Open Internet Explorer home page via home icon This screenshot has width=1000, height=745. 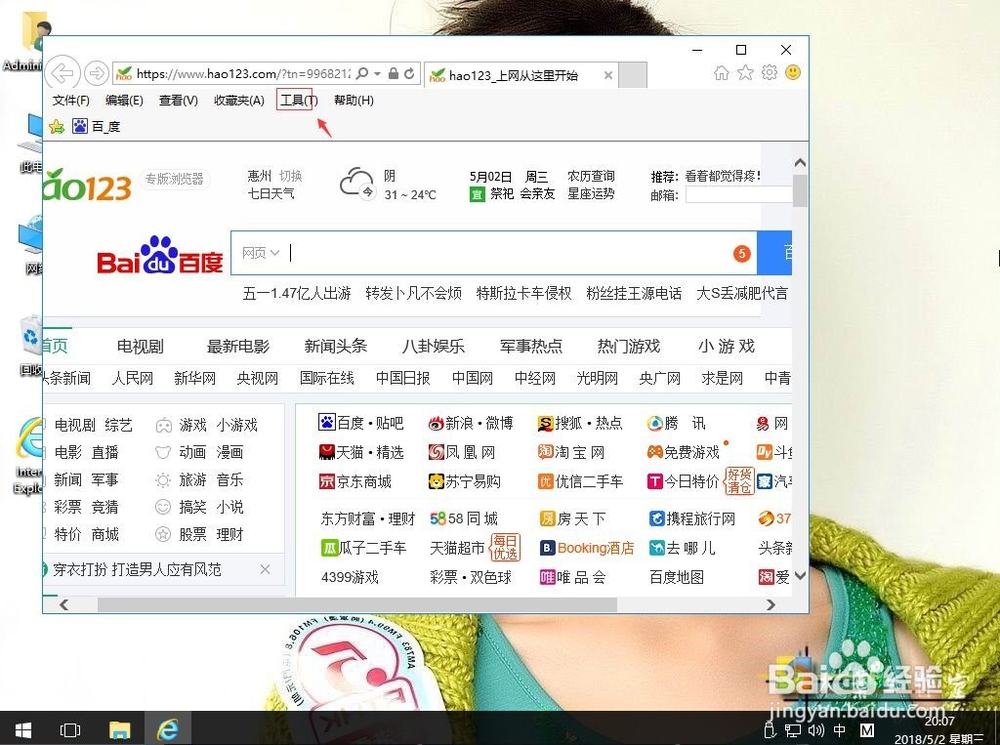click(x=720, y=74)
